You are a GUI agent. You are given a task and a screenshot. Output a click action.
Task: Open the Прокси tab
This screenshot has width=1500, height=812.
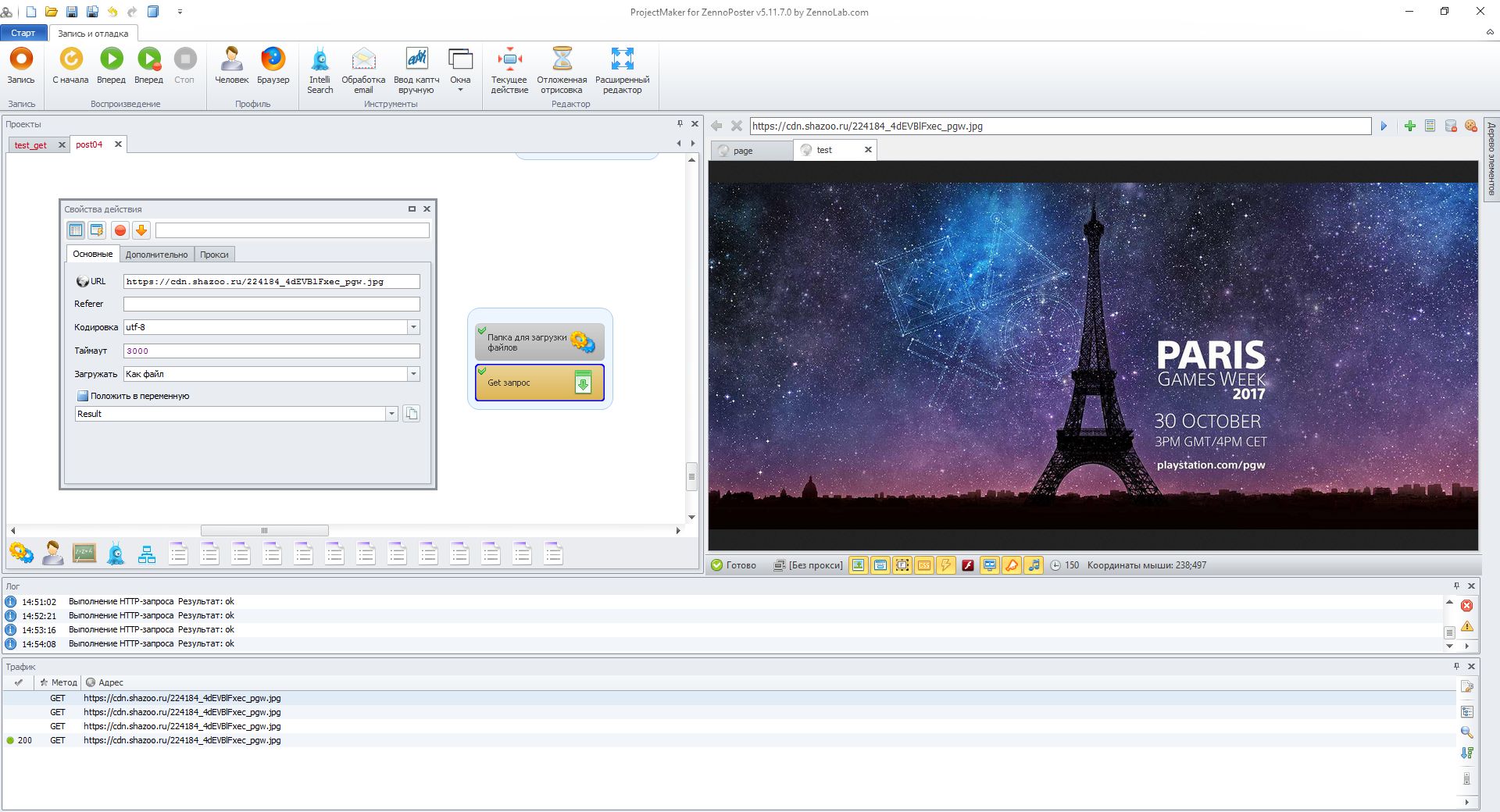click(x=214, y=255)
